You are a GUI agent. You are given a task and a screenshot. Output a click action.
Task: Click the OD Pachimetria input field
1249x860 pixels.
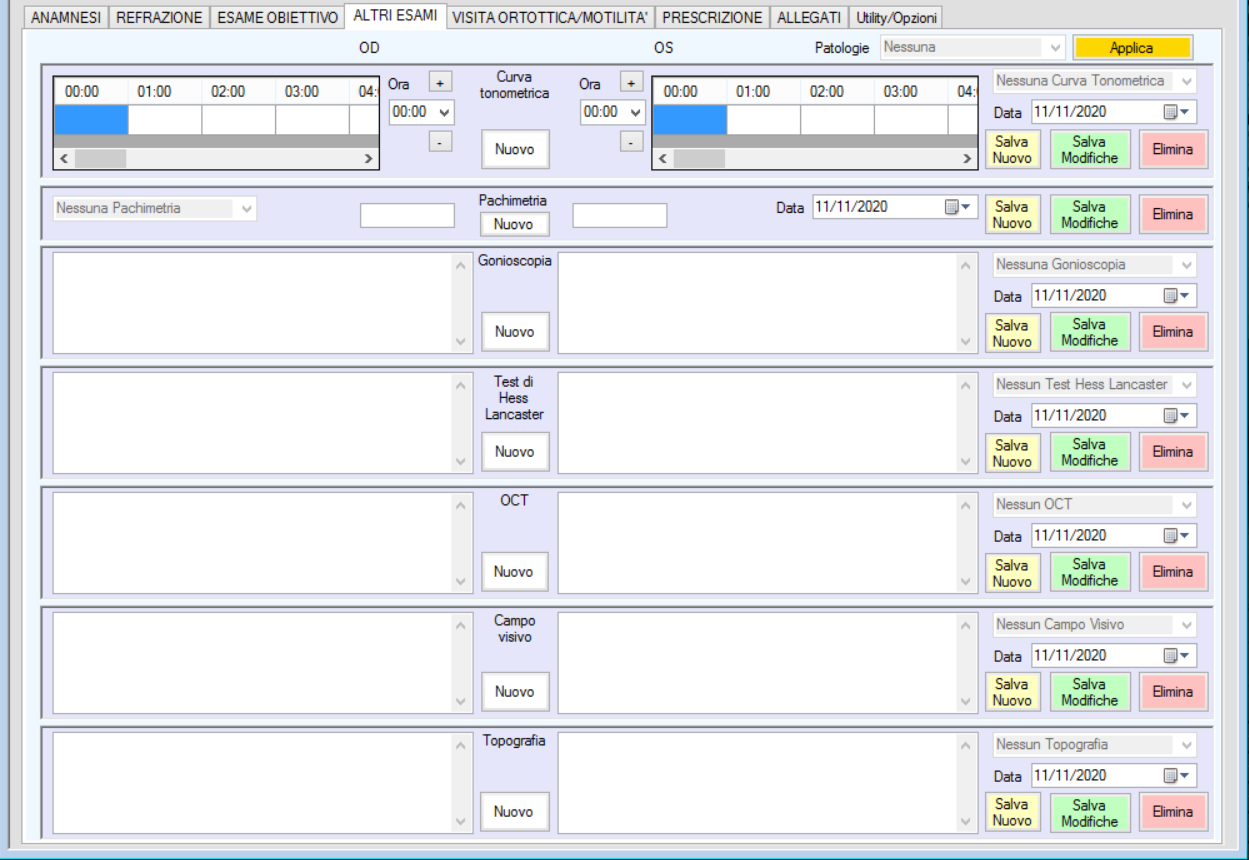[x=407, y=215]
